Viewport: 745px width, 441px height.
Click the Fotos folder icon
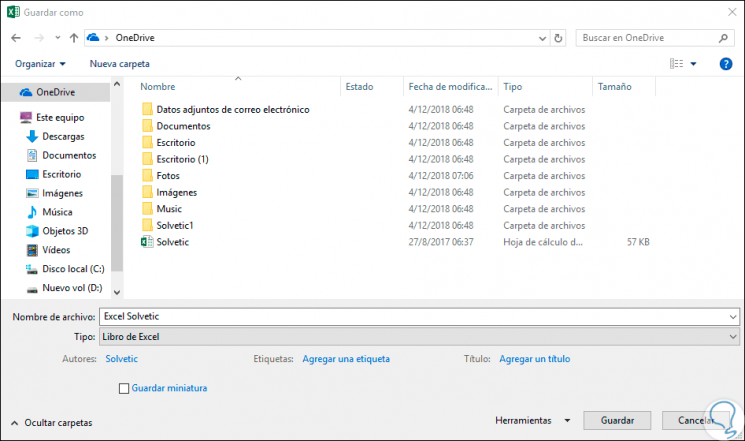click(147, 176)
